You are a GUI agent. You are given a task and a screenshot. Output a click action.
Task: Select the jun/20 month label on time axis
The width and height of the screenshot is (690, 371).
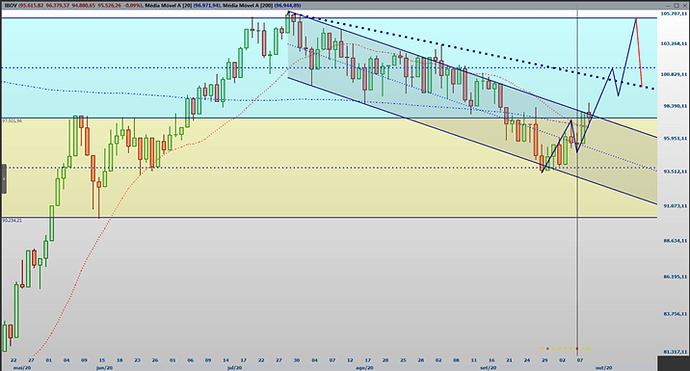tap(104, 367)
